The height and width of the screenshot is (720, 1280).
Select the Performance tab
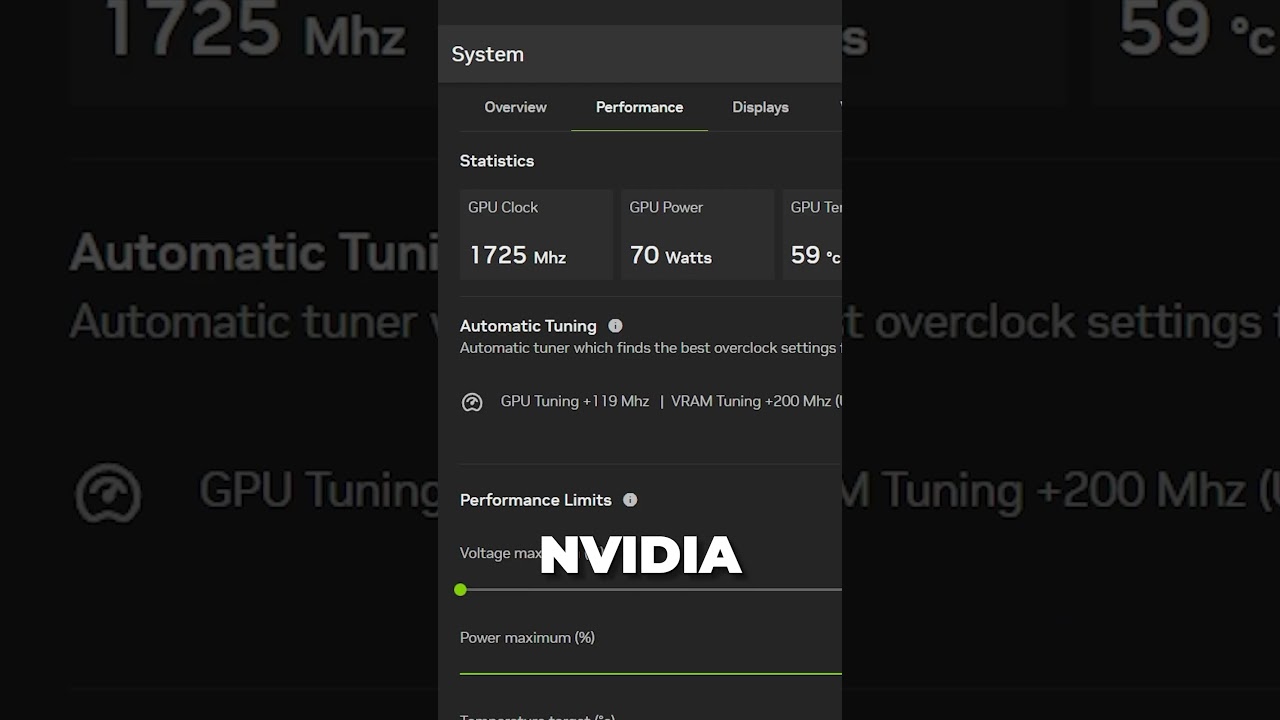tap(639, 107)
